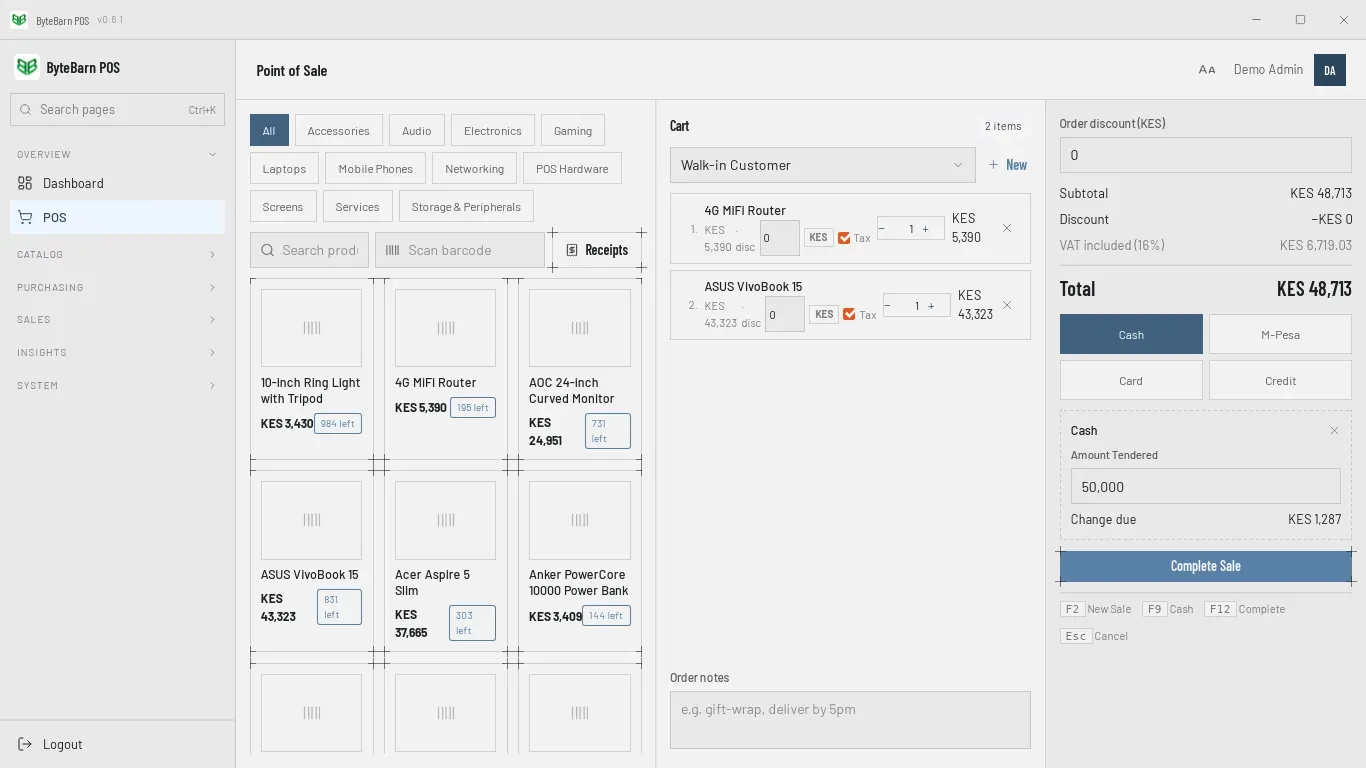Click the Logout icon button
This screenshot has width=1366, height=768.
click(25, 744)
